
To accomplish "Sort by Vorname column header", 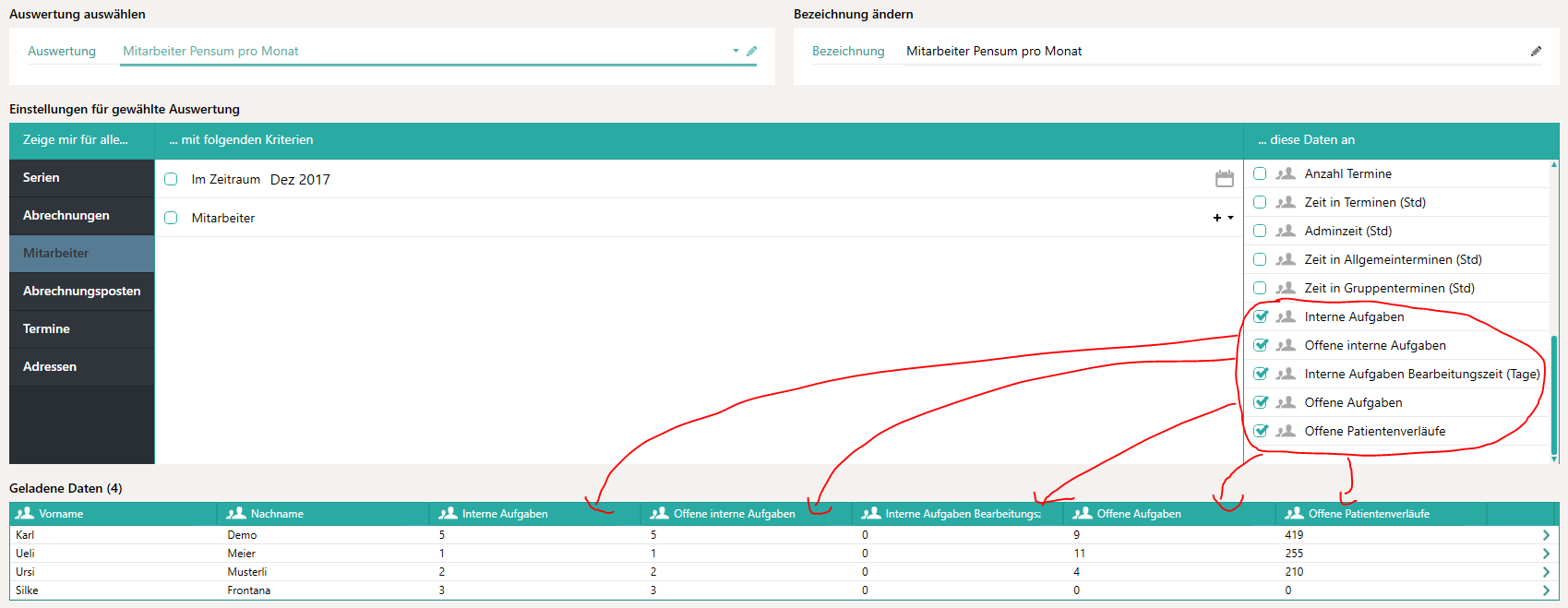I will click(x=113, y=514).
